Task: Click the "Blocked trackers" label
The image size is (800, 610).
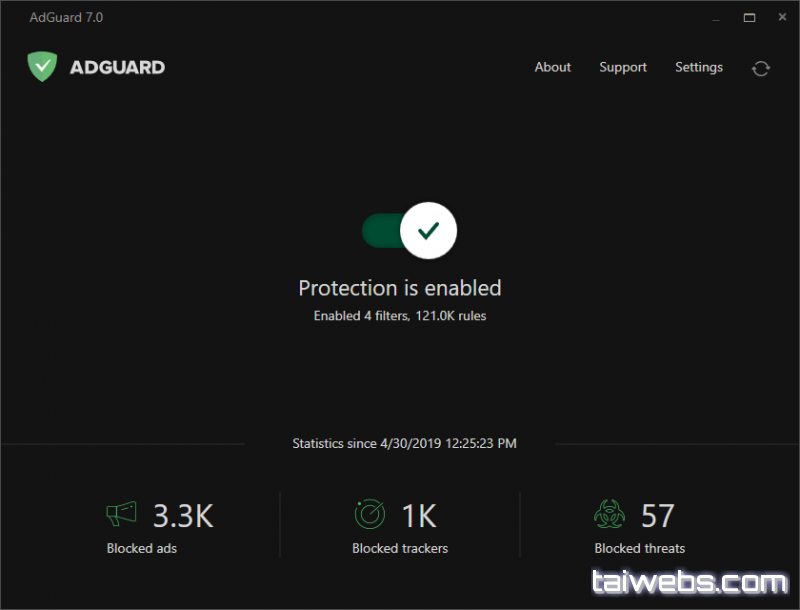Action: pos(400,548)
